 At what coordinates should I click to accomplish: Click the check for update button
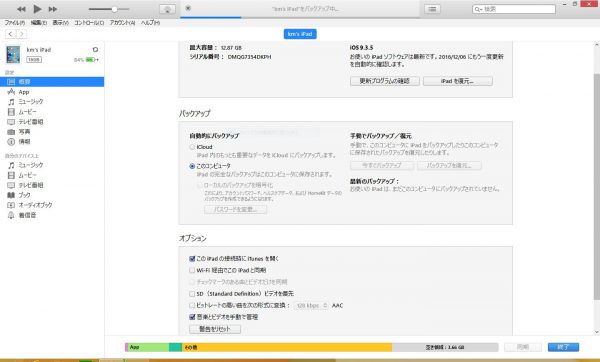click(x=385, y=81)
